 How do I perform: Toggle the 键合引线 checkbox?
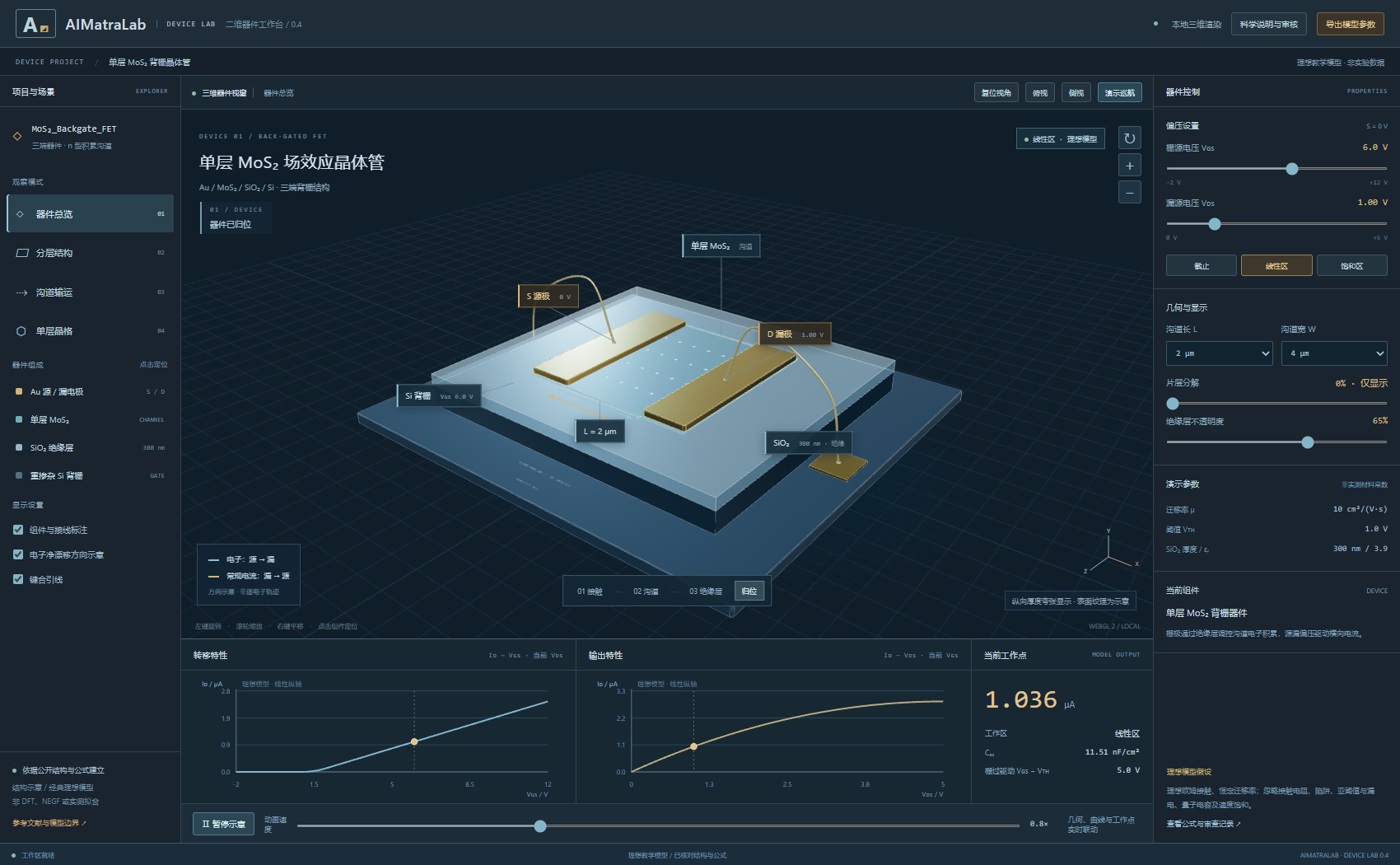[x=18, y=579]
